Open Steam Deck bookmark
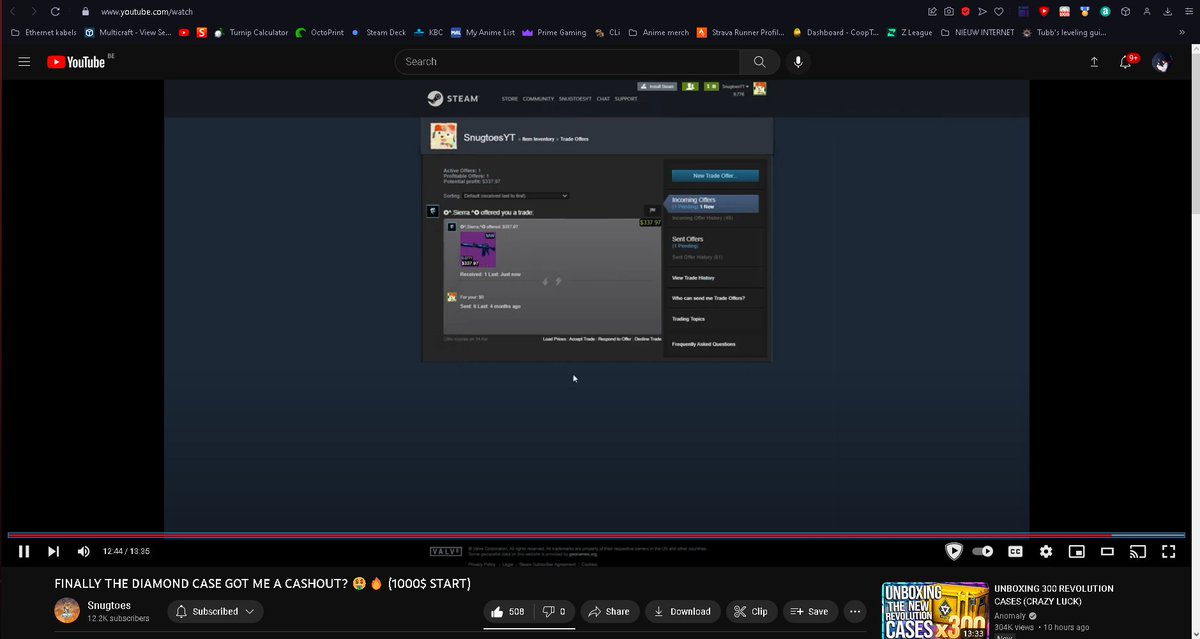Viewport: 1200px width, 639px height. [x=379, y=32]
